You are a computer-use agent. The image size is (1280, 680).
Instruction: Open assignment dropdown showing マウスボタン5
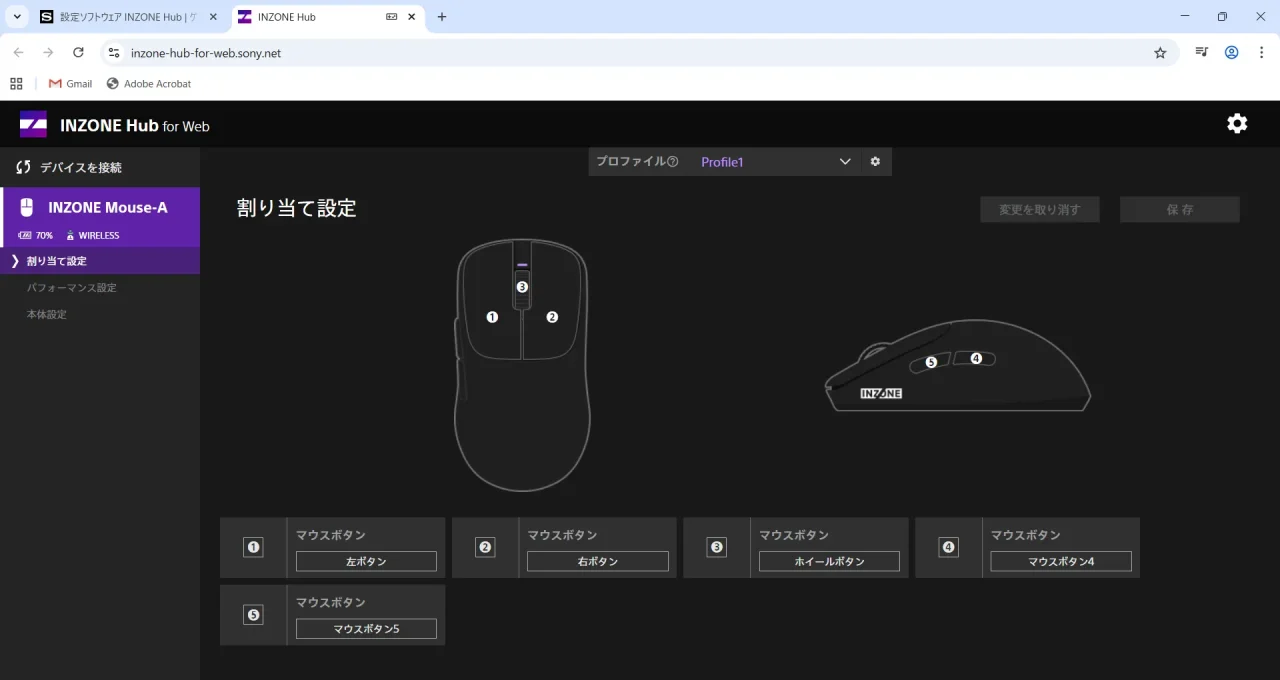pyautogui.click(x=366, y=629)
